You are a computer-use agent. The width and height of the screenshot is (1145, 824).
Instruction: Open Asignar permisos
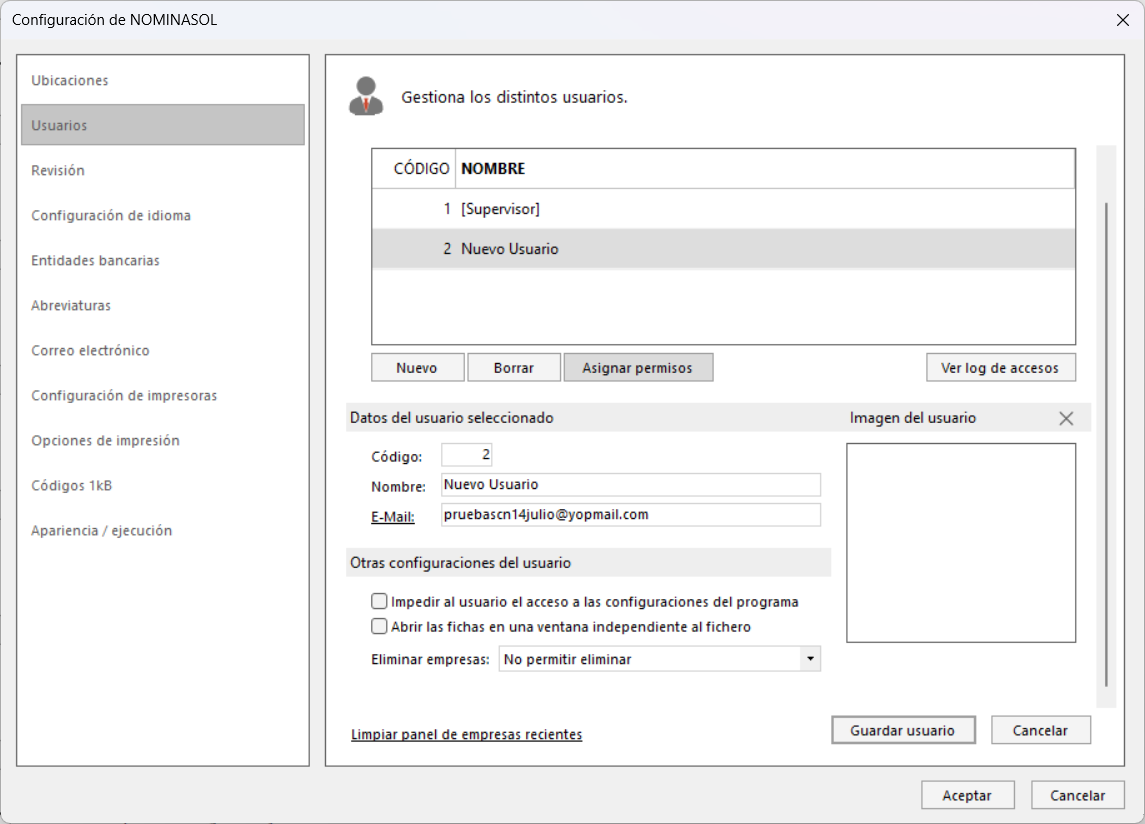coord(637,367)
